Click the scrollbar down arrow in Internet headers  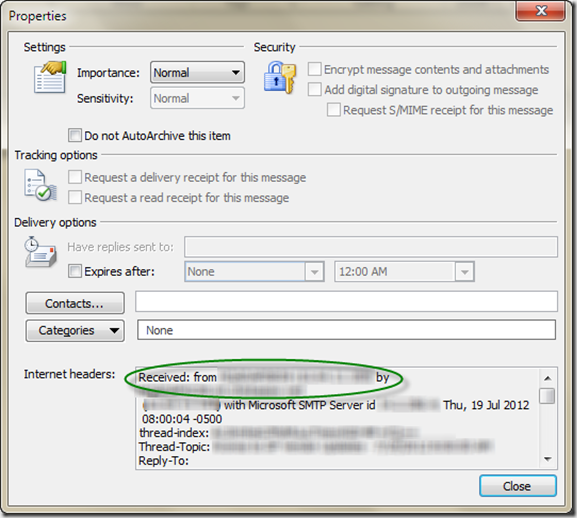pyautogui.click(x=547, y=459)
